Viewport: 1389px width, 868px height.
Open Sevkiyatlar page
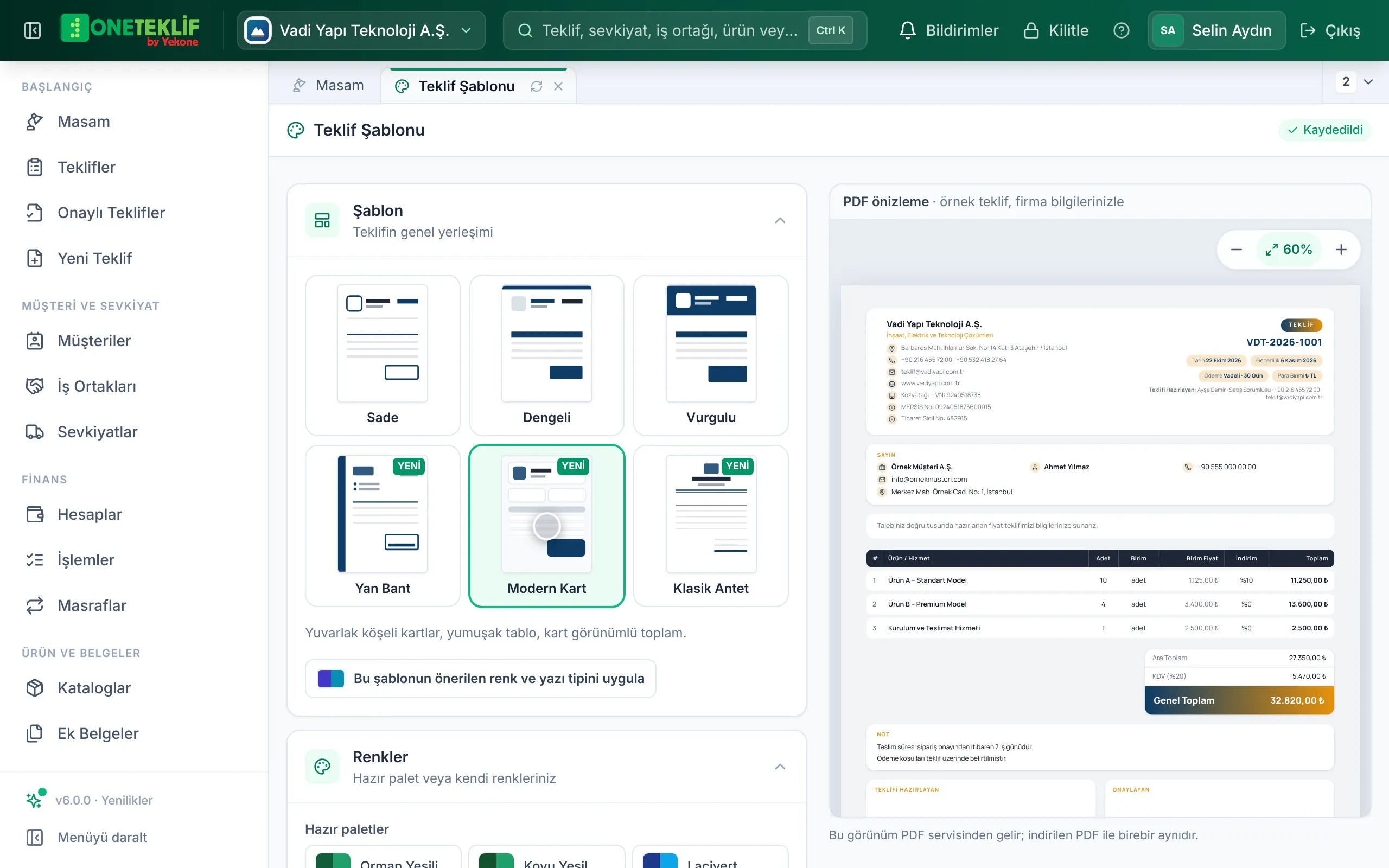(135, 432)
